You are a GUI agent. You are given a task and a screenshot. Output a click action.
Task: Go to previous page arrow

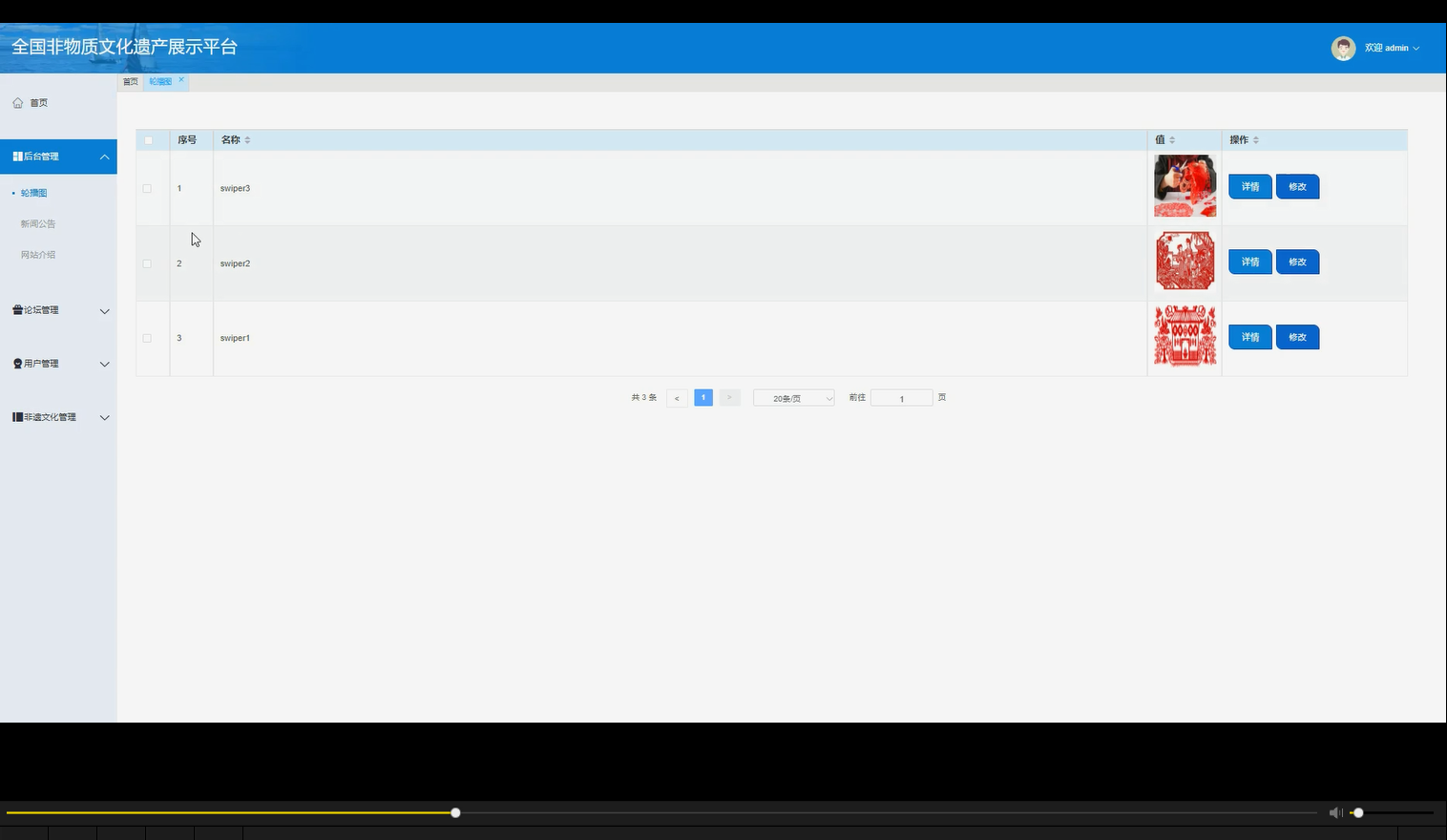tap(677, 398)
